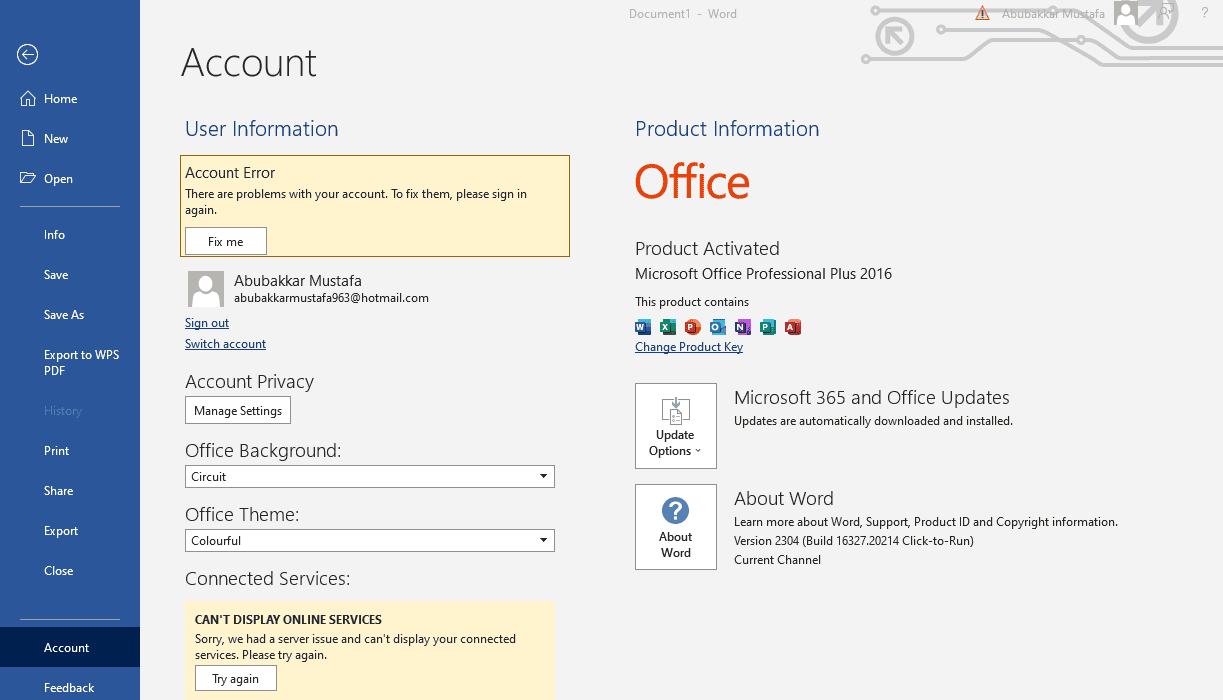Select the Account menu item
Image resolution: width=1223 pixels, height=700 pixels.
coord(70,648)
